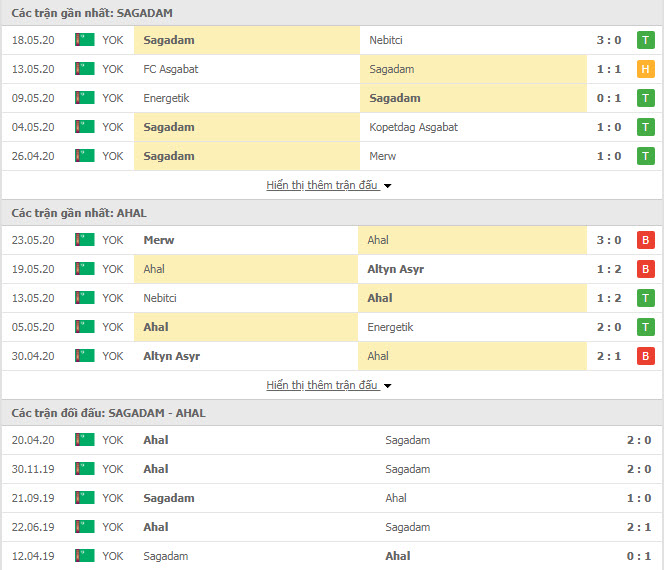Expand more Sagadam matches via the first 'Hiển thị thêm trận đấu'
The width and height of the screenshot is (664, 570).
pos(322,185)
